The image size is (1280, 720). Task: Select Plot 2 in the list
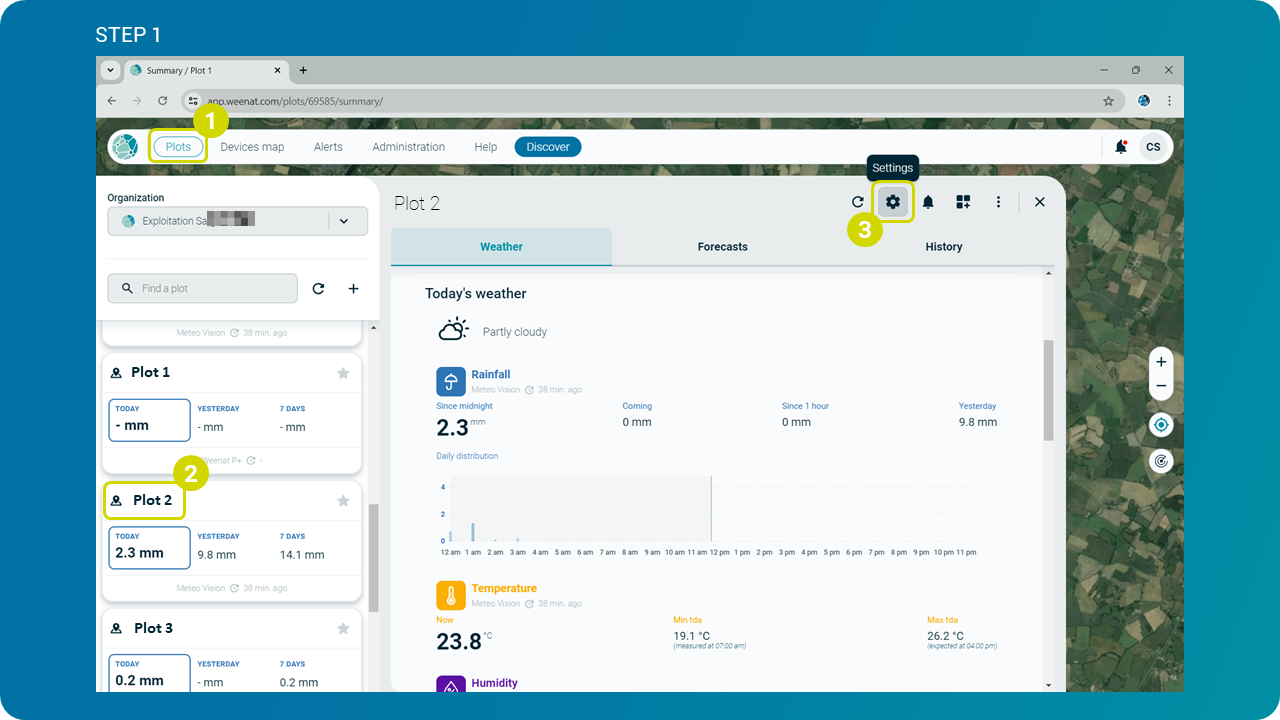point(152,500)
